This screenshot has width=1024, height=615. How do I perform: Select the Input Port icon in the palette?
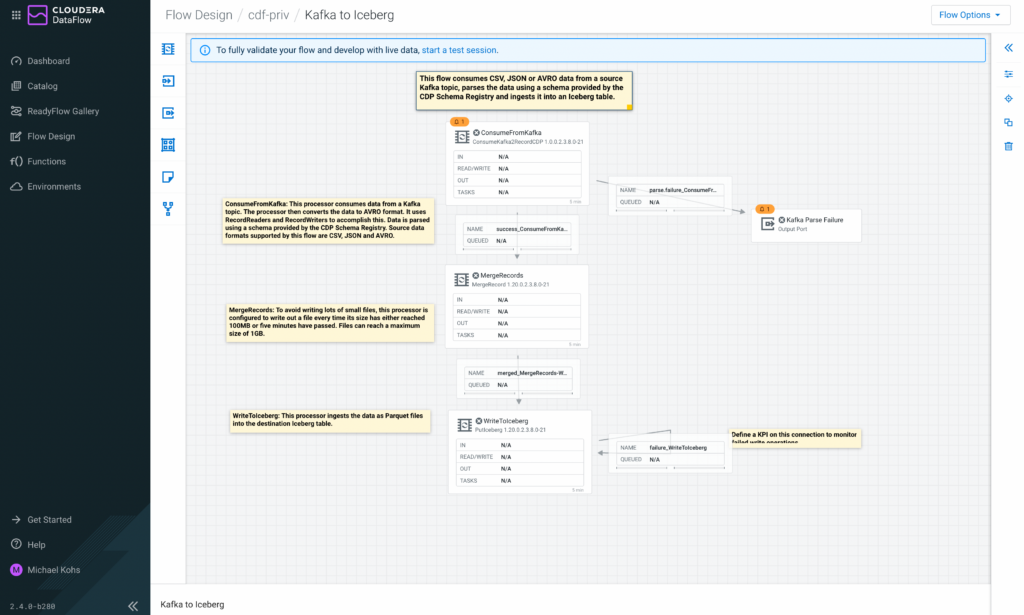click(168, 82)
